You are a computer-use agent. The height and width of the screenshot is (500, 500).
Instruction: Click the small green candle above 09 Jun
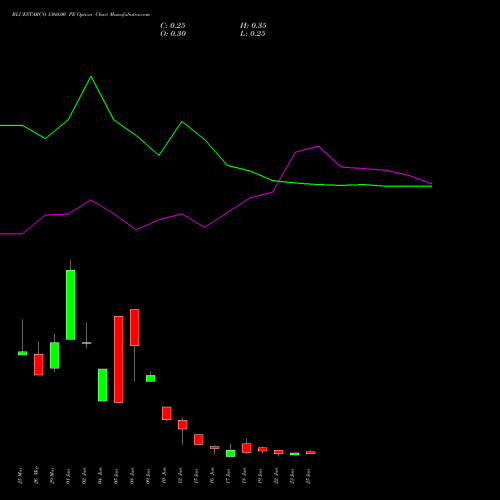tap(151, 378)
